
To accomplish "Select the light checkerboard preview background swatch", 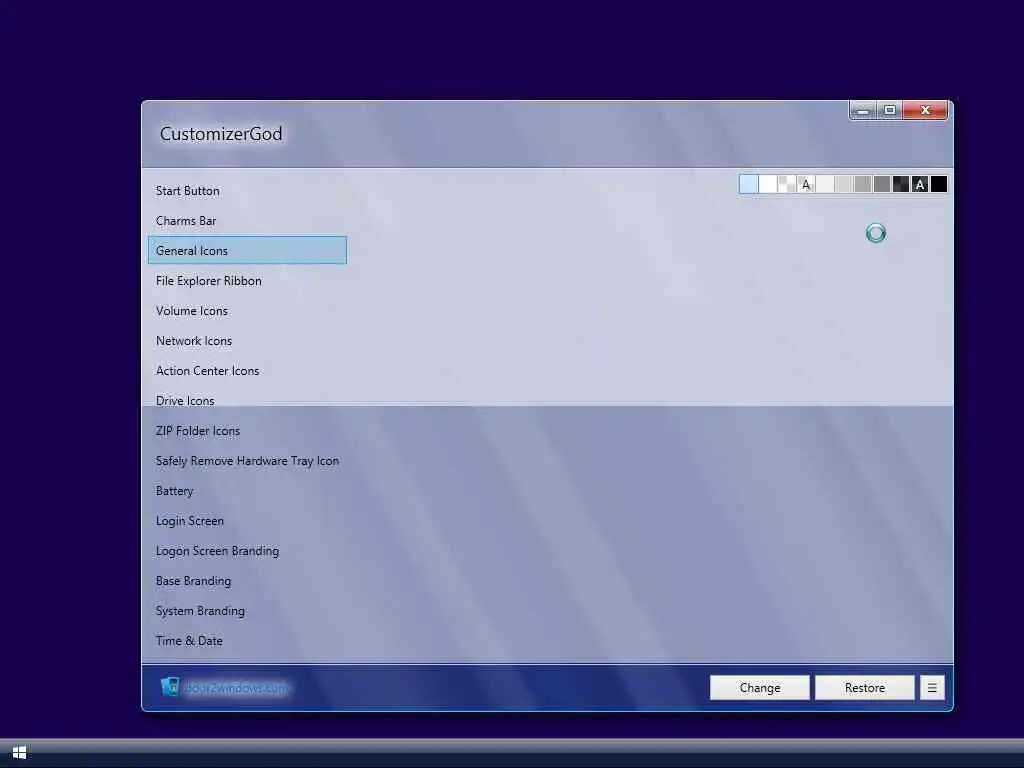I will 787,184.
